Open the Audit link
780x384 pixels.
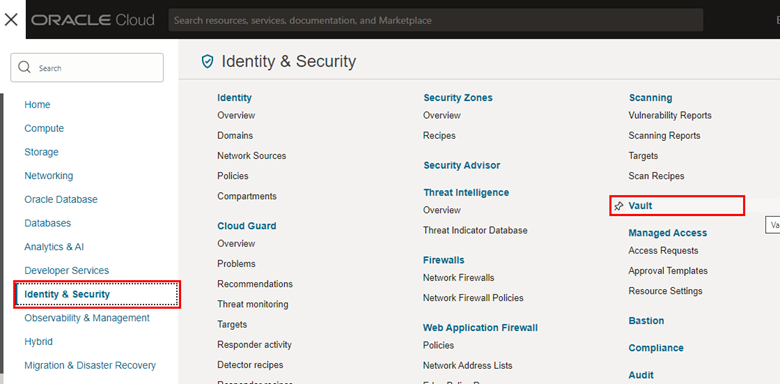(x=641, y=375)
